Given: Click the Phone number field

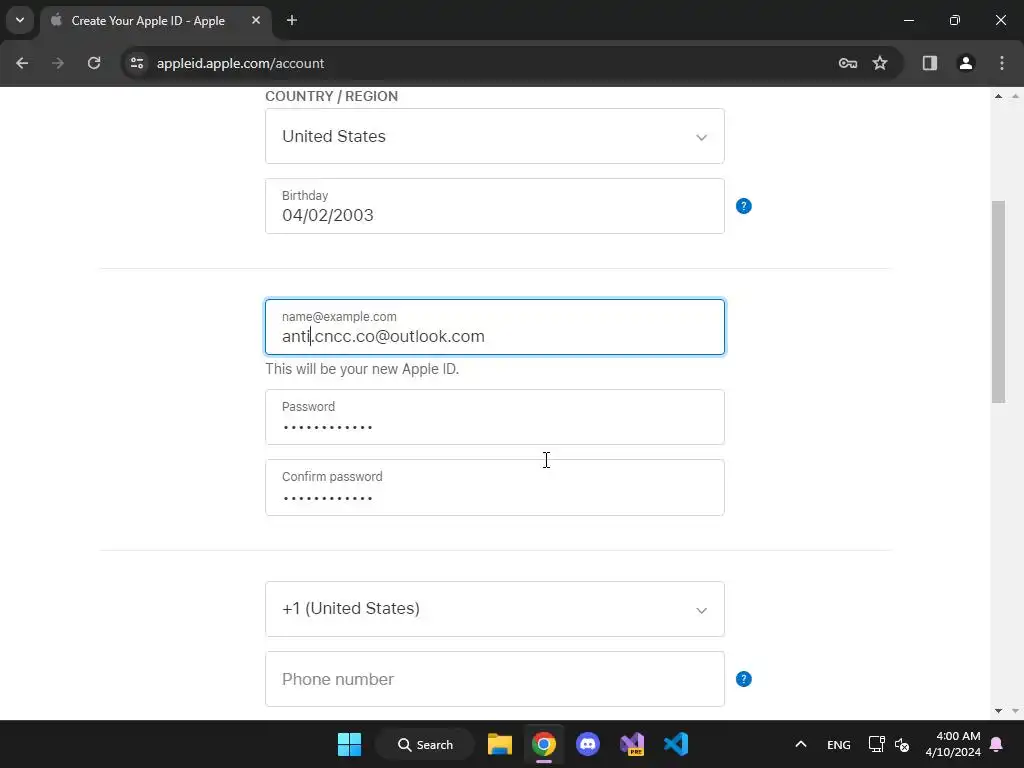Looking at the screenshot, I should click(x=495, y=679).
